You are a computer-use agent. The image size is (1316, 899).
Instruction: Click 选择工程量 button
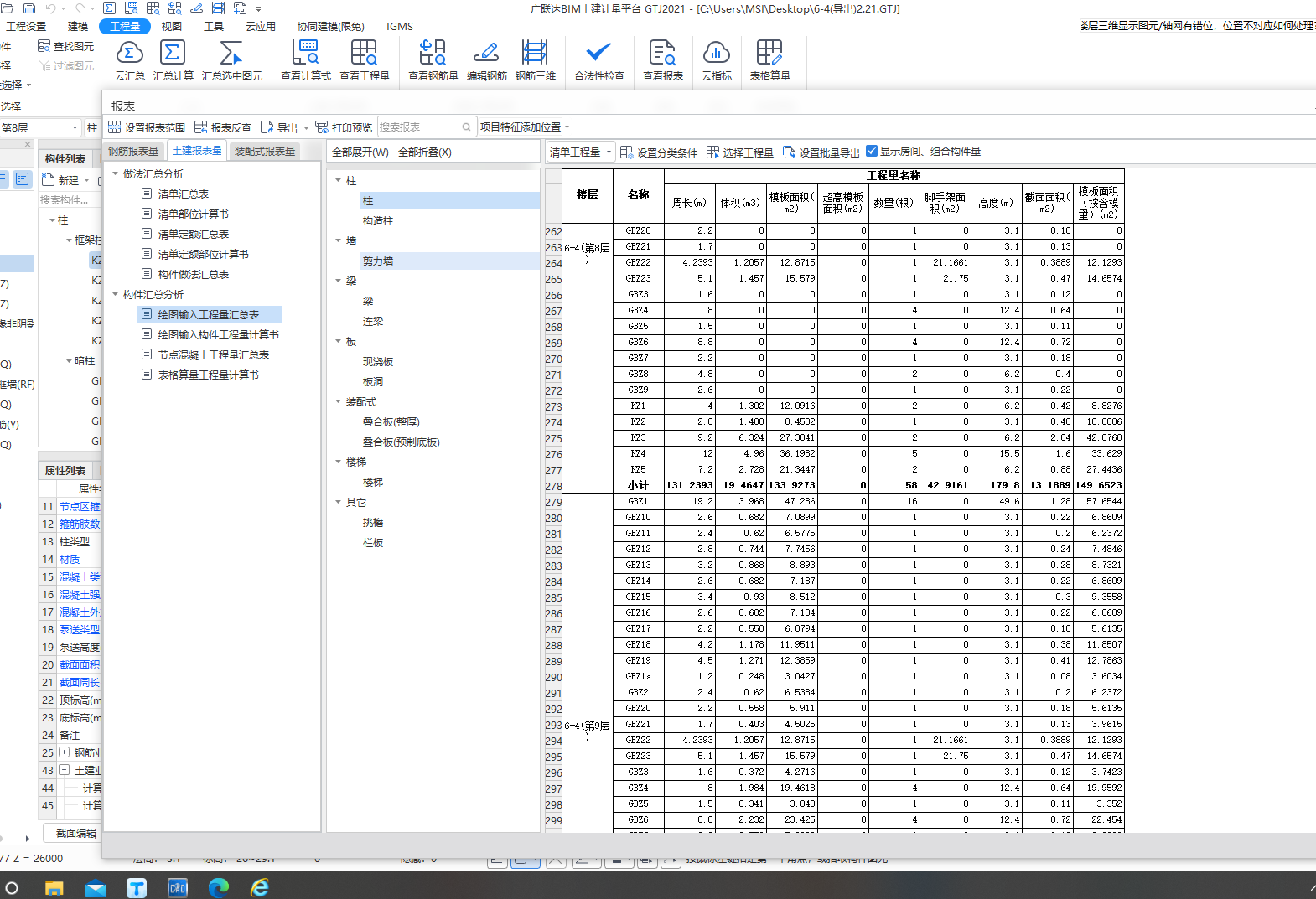[x=740, y=152]
